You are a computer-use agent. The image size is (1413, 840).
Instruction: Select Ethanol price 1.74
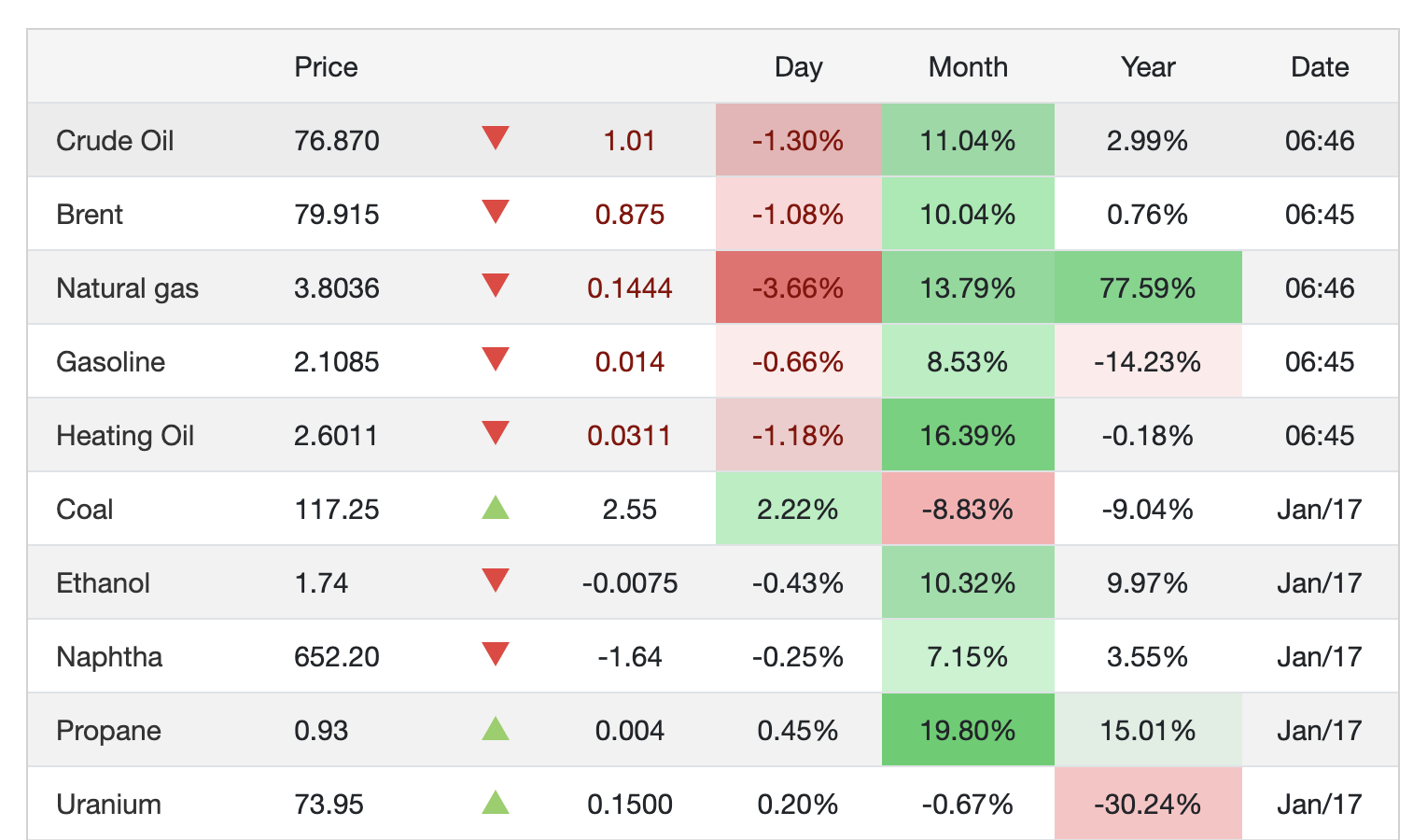point(321,583)
